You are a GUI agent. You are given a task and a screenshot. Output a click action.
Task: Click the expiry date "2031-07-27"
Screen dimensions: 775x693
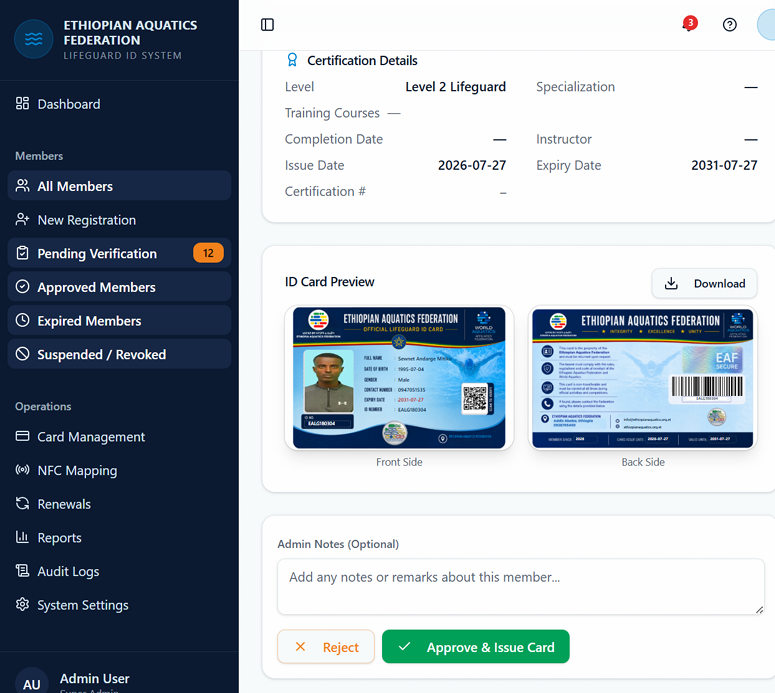pos(724,165)
